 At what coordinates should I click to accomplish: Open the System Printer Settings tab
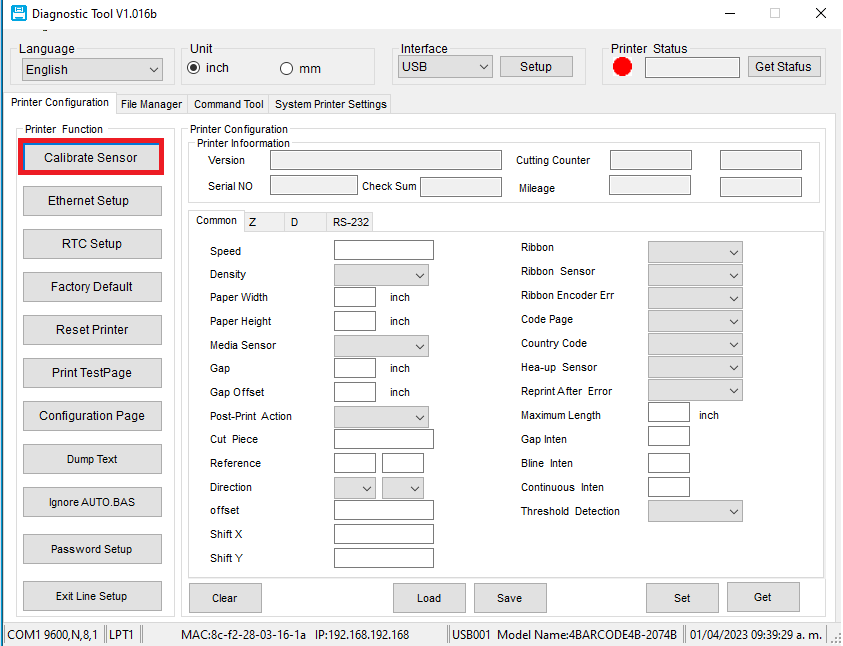[x=331, y=104]
